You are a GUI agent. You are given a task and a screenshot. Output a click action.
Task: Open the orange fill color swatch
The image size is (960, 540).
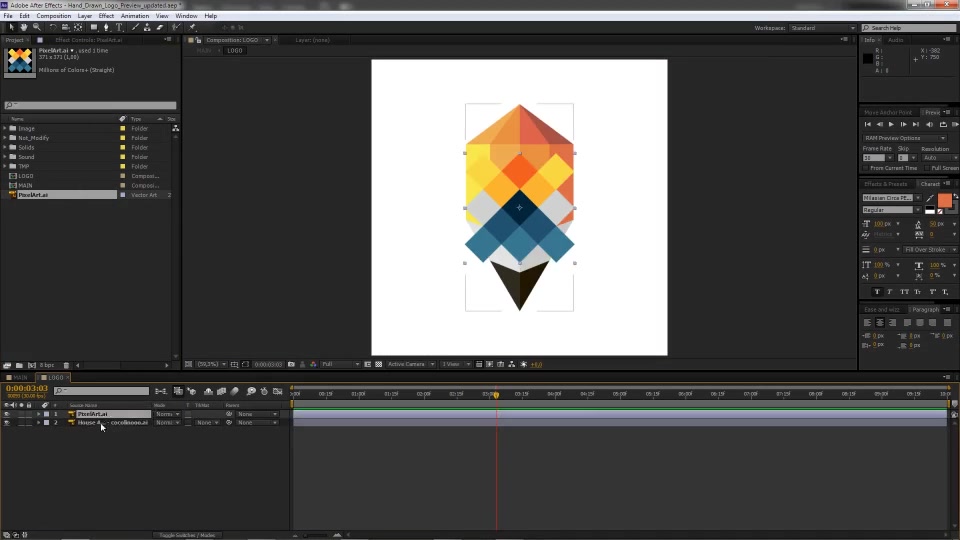(944, 200)
